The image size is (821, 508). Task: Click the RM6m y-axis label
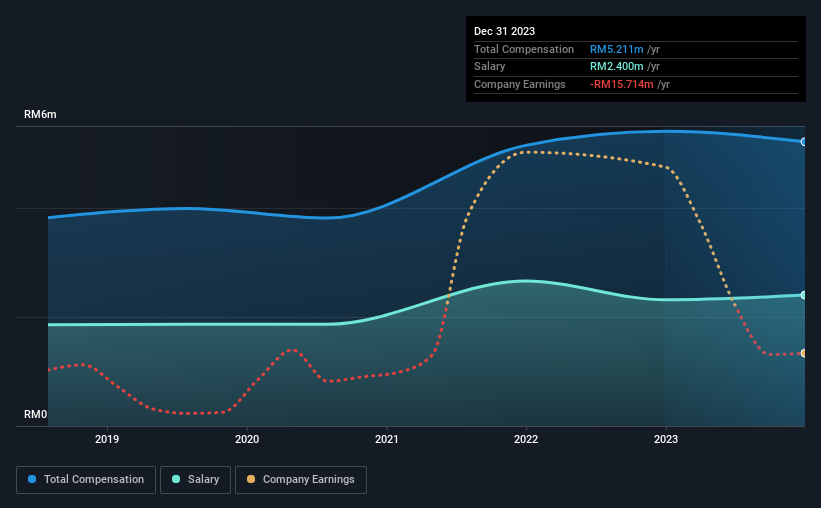pyautogui.click(x=40, y=114)
